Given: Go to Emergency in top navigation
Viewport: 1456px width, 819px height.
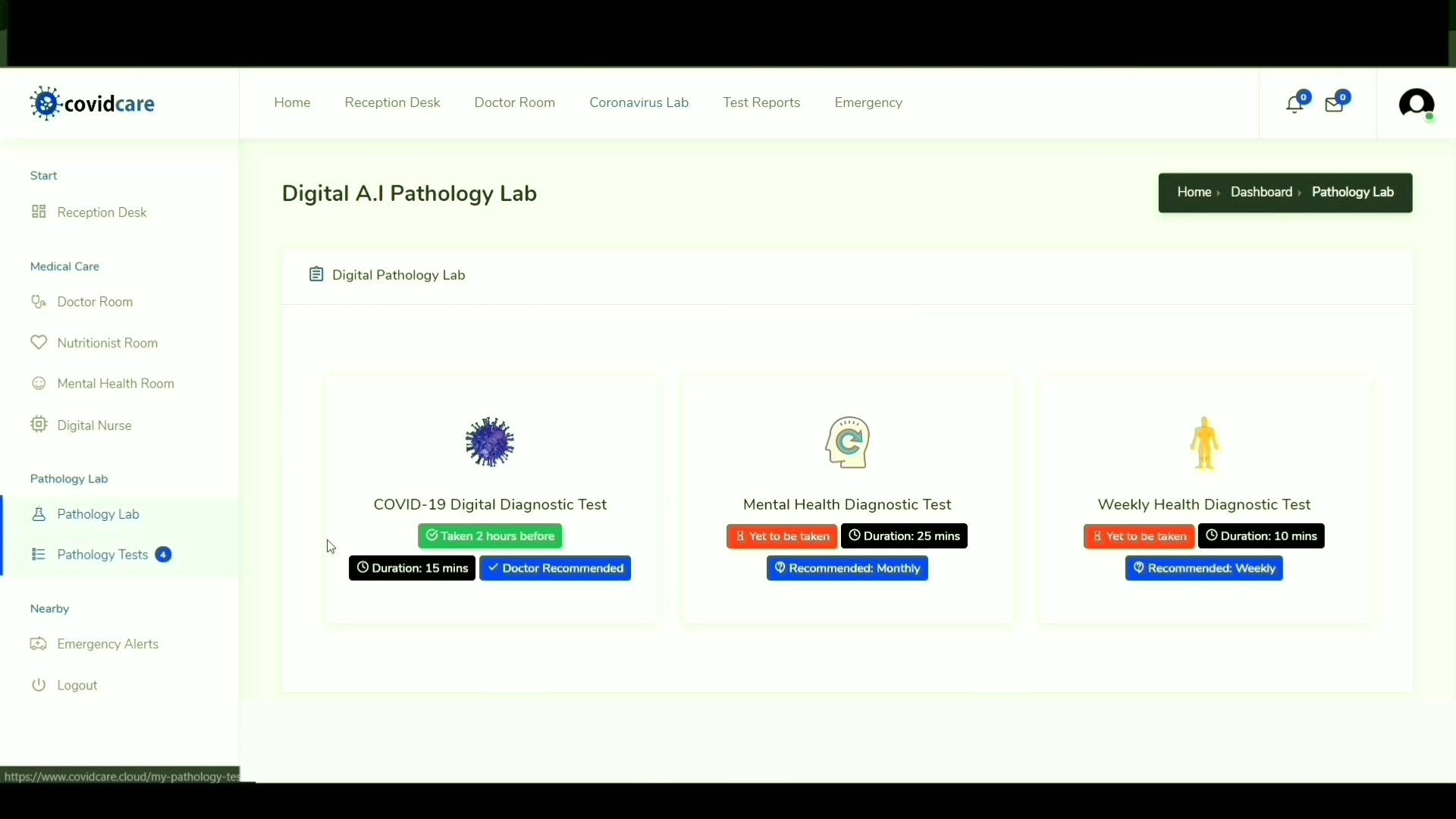Looking at the screenshot, I should 868,102.
